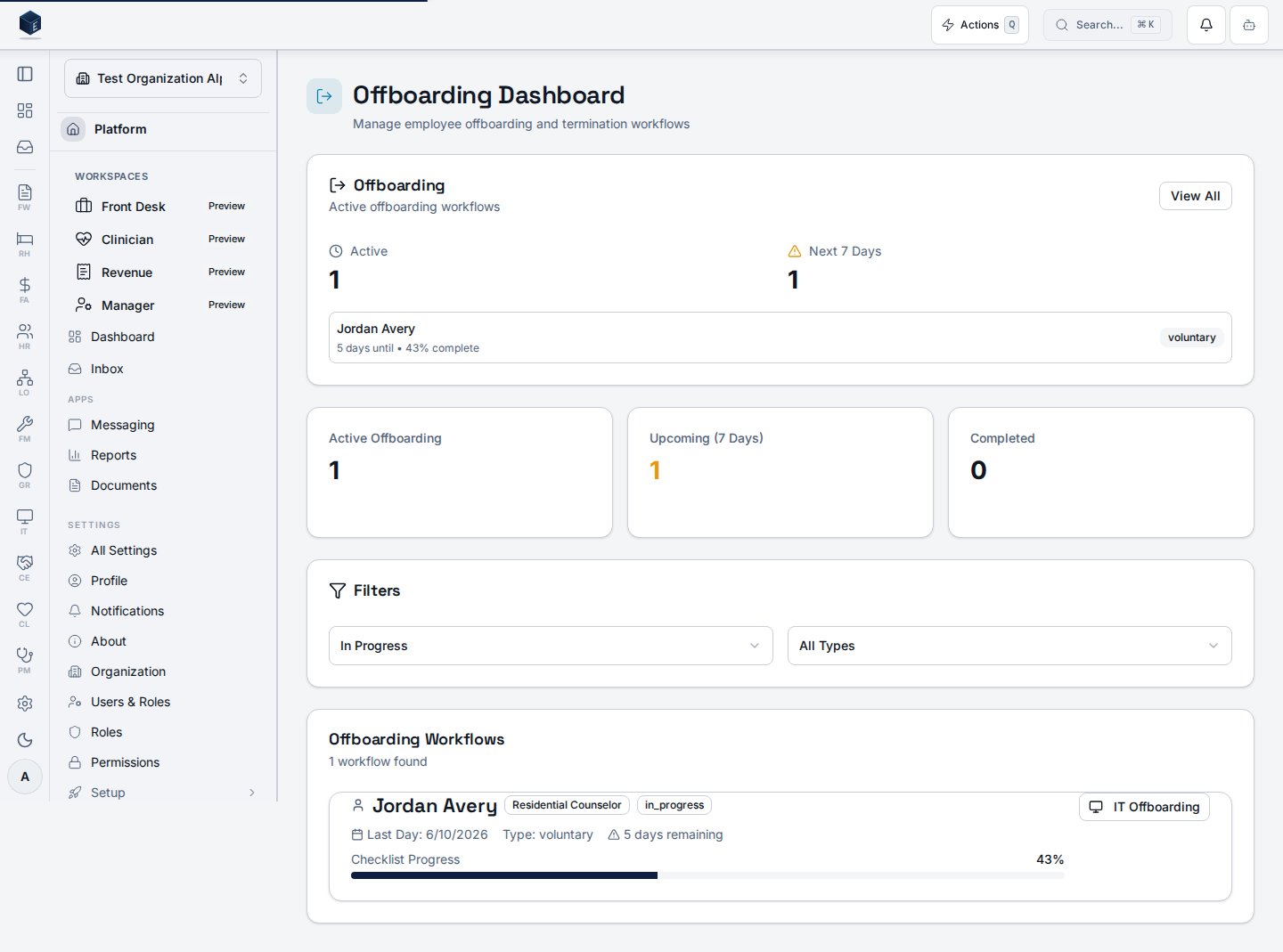This screenshot has width=1283, height=952.
Task: Open Profile settings
Action: pos(163,581)
